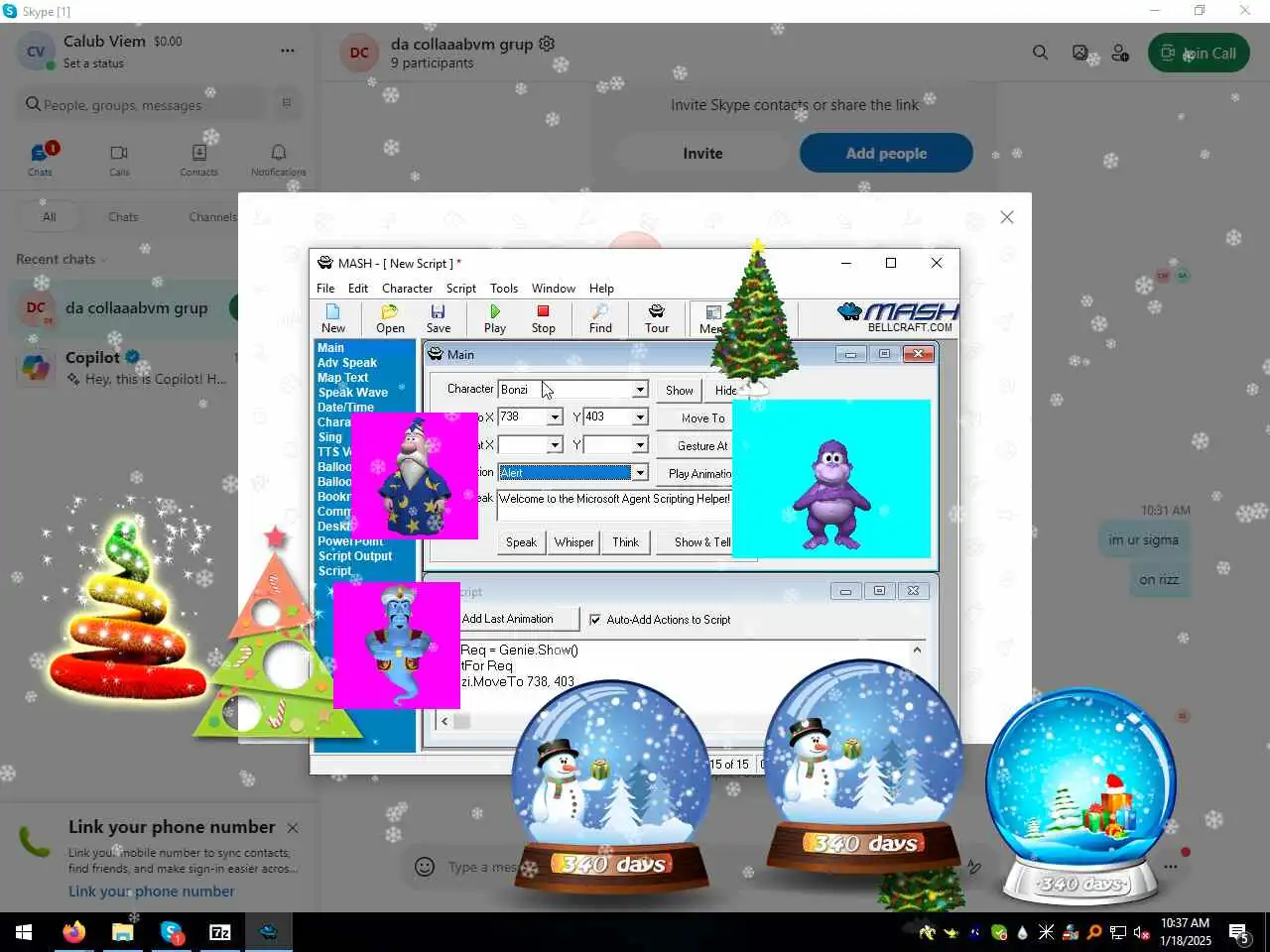Switch to the Chats filter tab
This screenshot has width=1270, height=952.
click(123, 217)
